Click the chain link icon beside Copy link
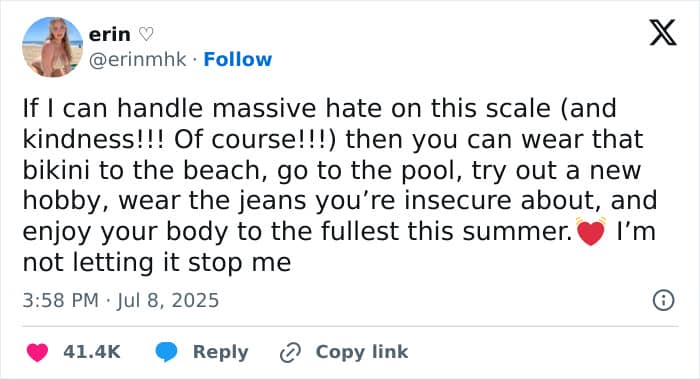The image size is (700, 379). click(x=290, y=352)
